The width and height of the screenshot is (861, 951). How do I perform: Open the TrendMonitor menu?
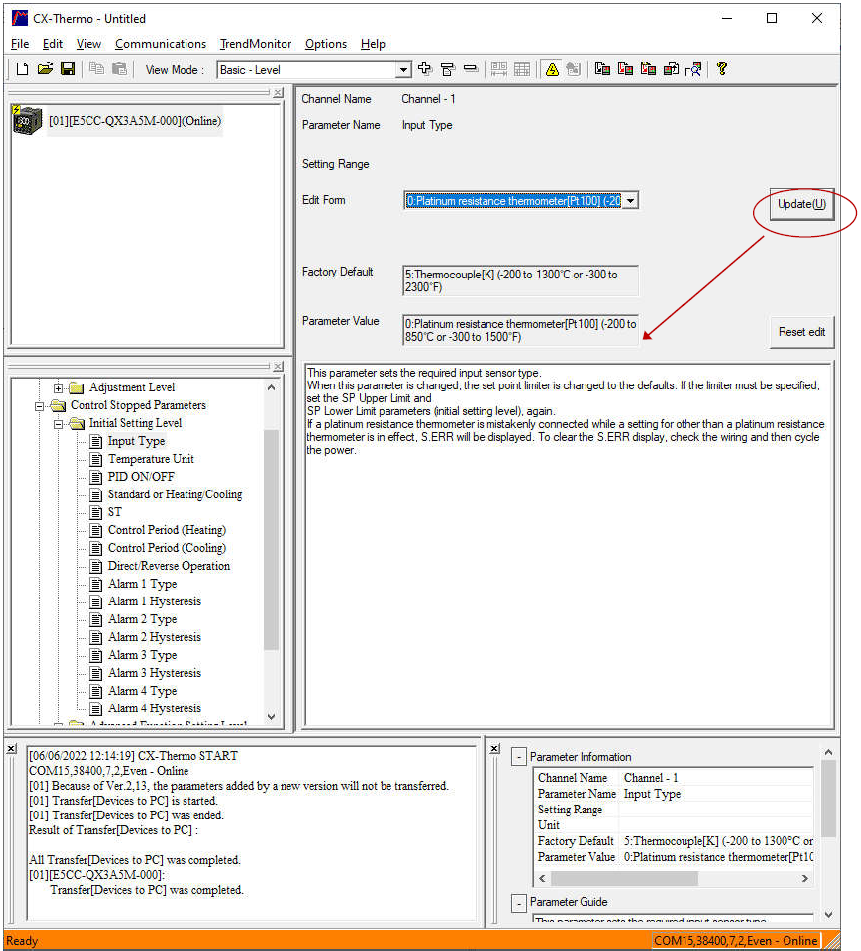(x=255, y=44)
